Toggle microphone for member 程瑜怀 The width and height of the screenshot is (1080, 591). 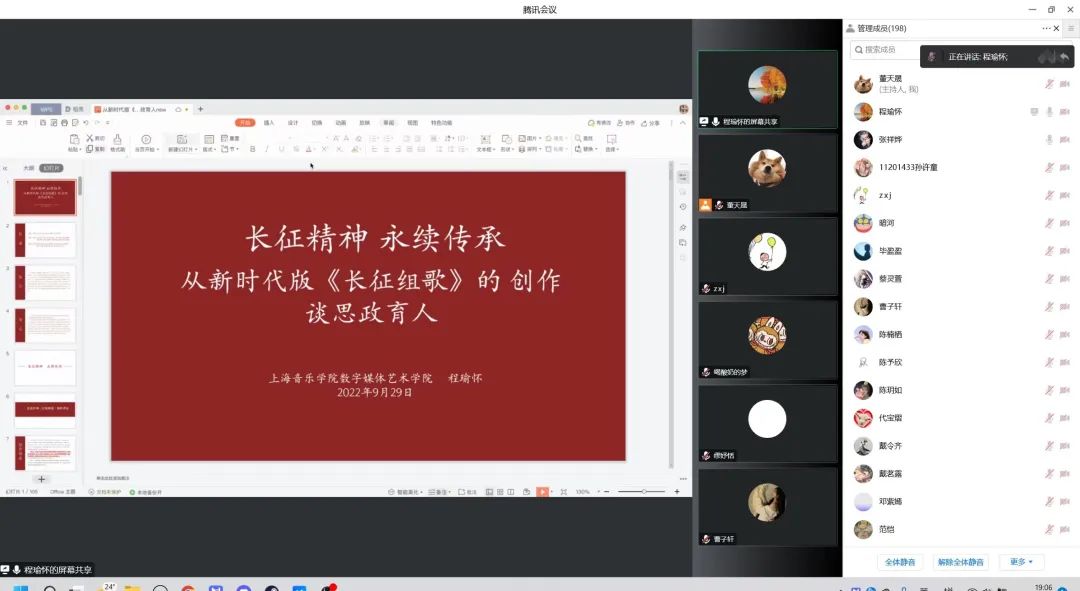1049,112
